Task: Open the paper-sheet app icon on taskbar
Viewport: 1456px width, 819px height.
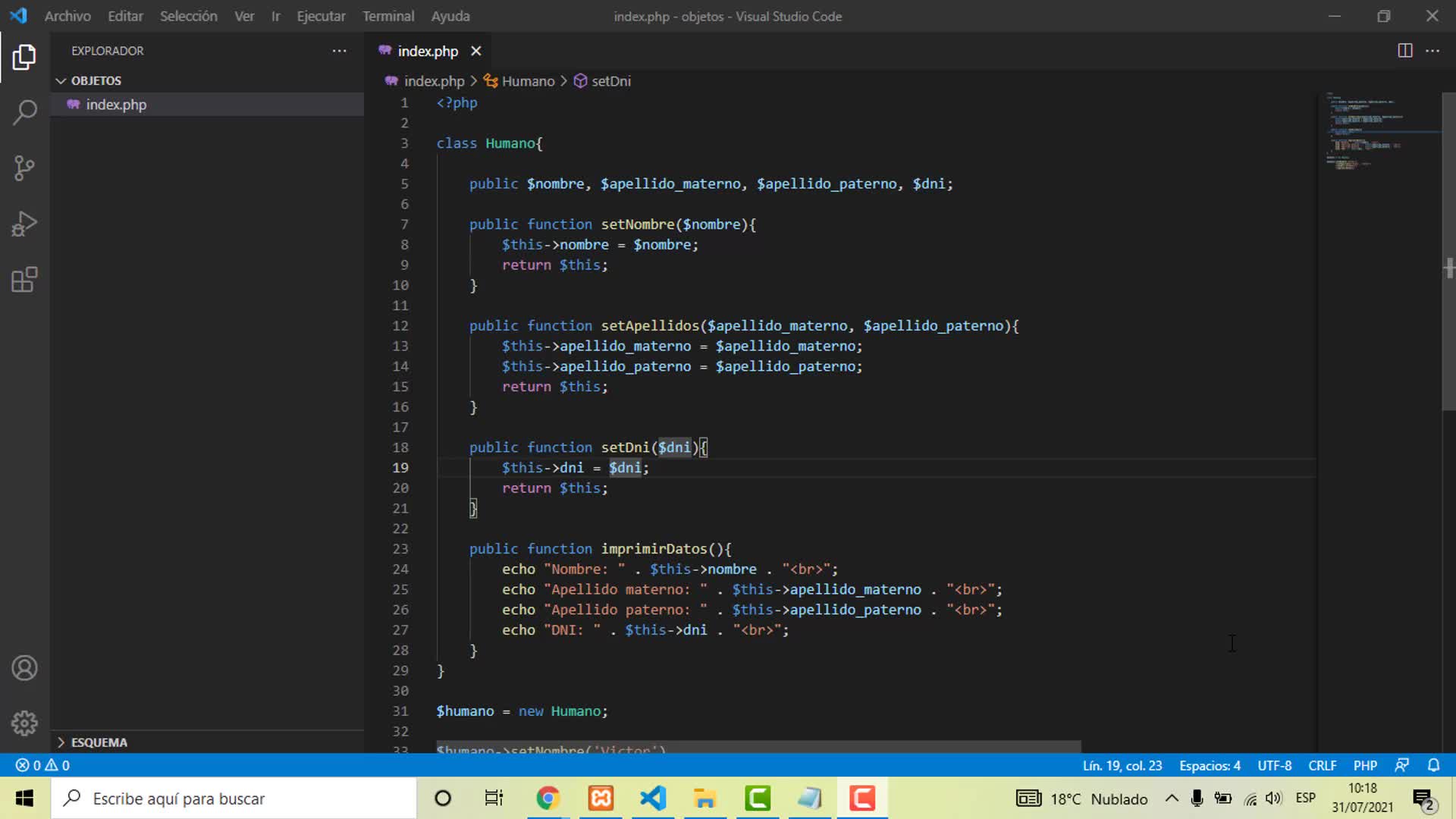Action: pos(809,799)
